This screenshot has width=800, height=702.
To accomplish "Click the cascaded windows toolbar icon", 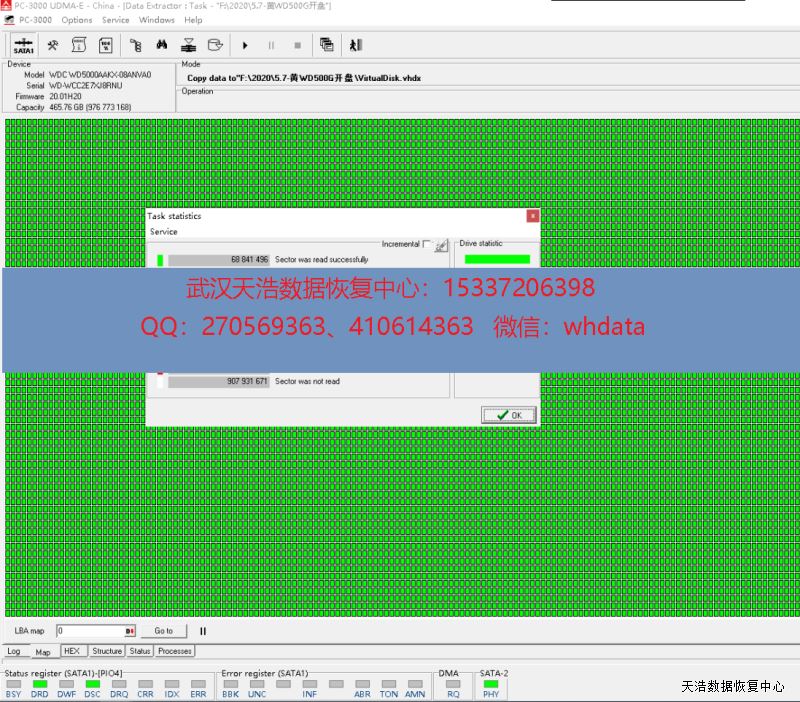I will 326,45.
